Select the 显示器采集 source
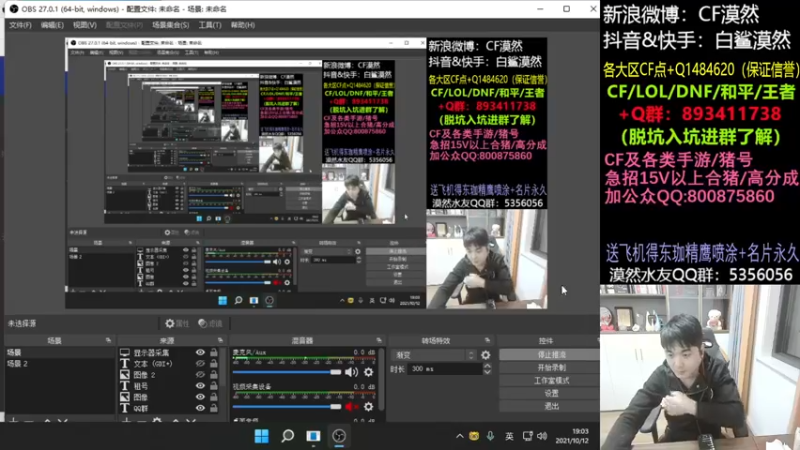The width and height of the screenshot is (800, 450). (151, 353)
